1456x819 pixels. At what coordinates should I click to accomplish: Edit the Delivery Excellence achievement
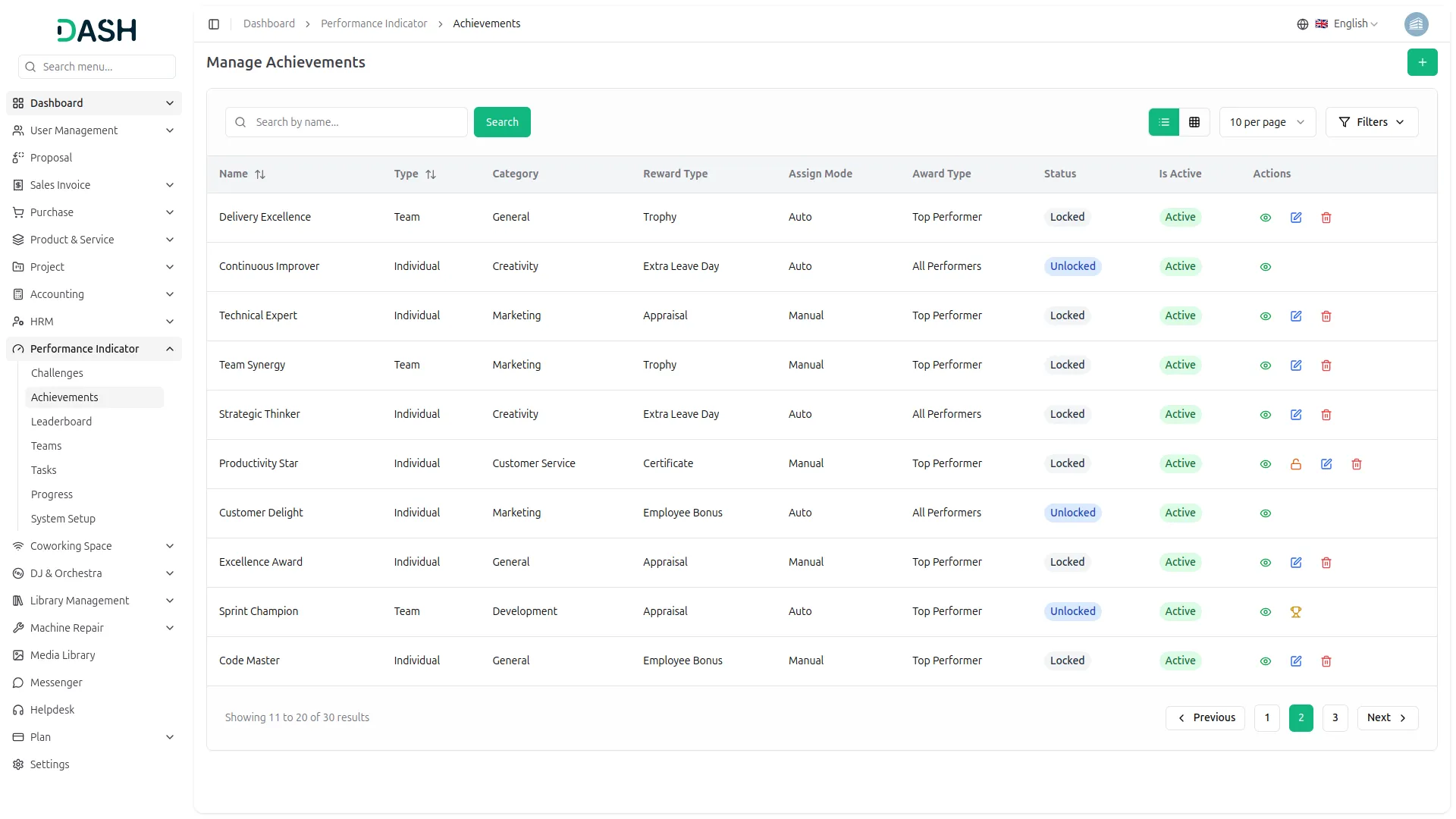1296,218
